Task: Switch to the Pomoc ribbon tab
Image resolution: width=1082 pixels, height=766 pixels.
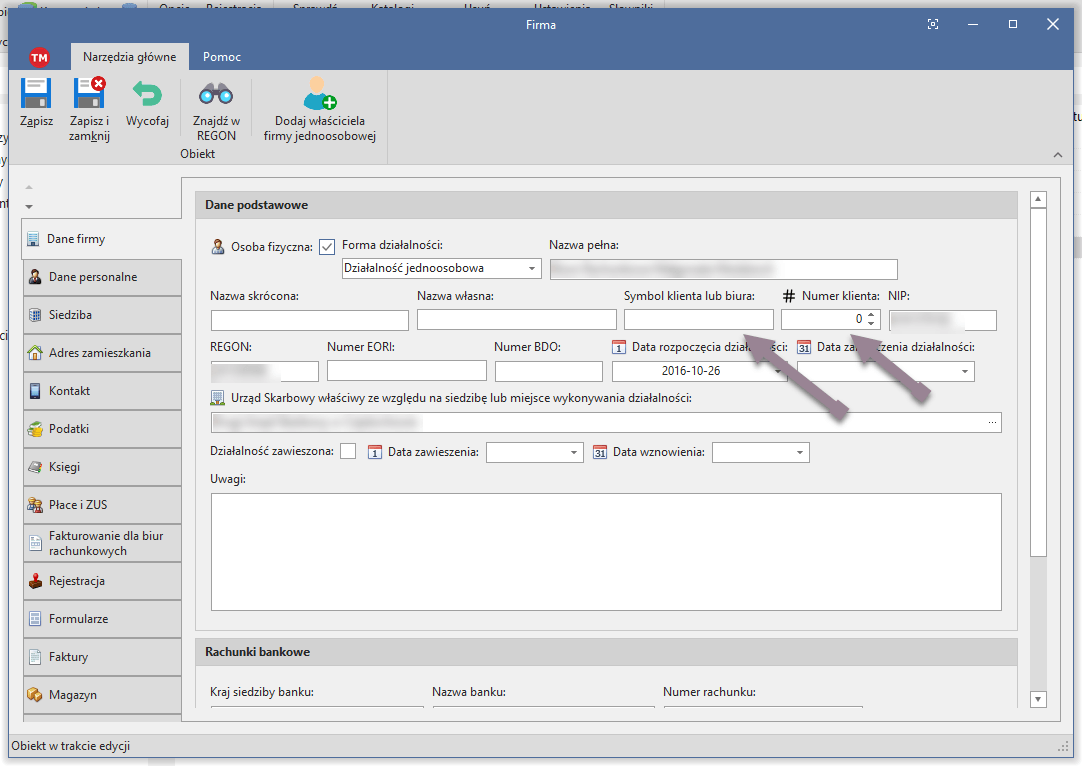Action: pos(222,57)
